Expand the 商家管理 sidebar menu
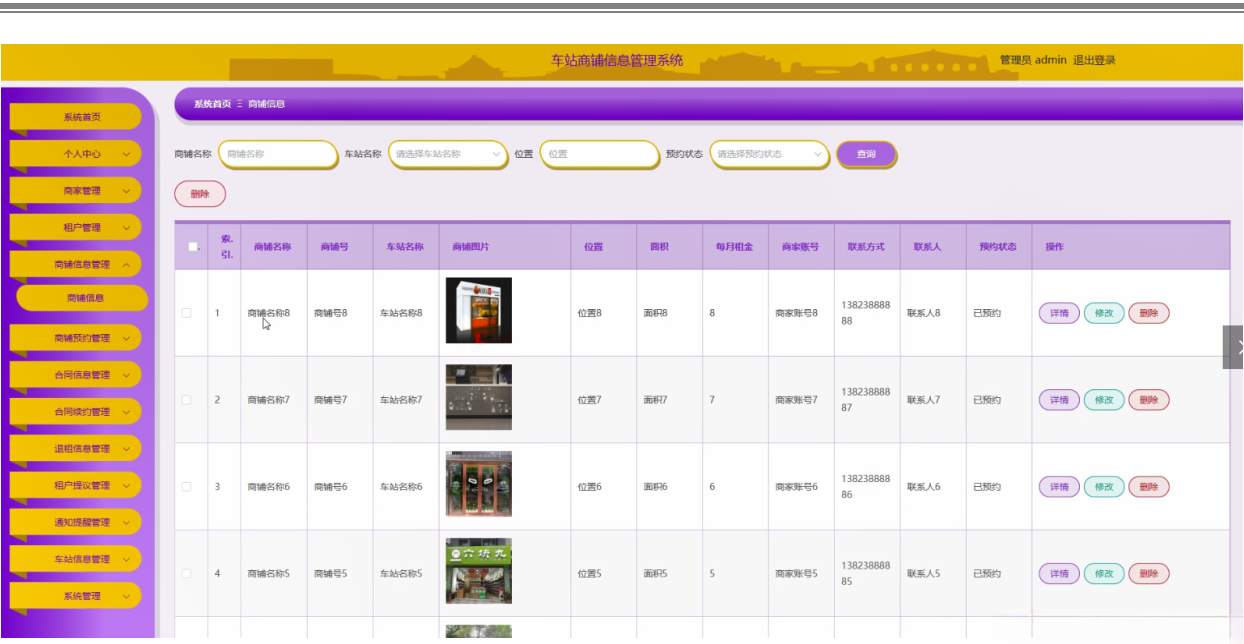Screen dimensions: 1244x644 point(76,190)
